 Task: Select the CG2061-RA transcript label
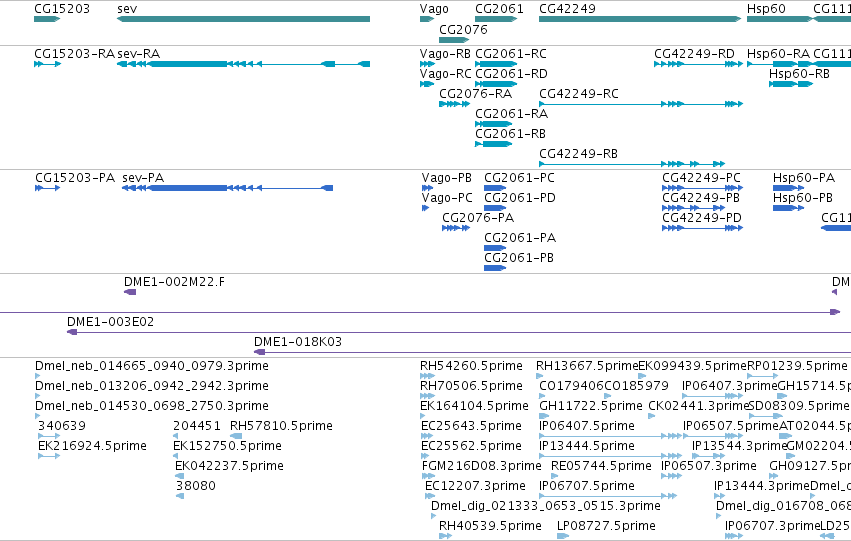click(x=511, y=114)
